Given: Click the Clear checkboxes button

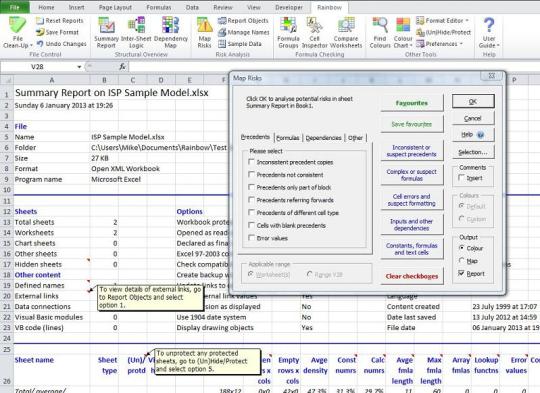Looking at the screenshot, I should [412, 276].
